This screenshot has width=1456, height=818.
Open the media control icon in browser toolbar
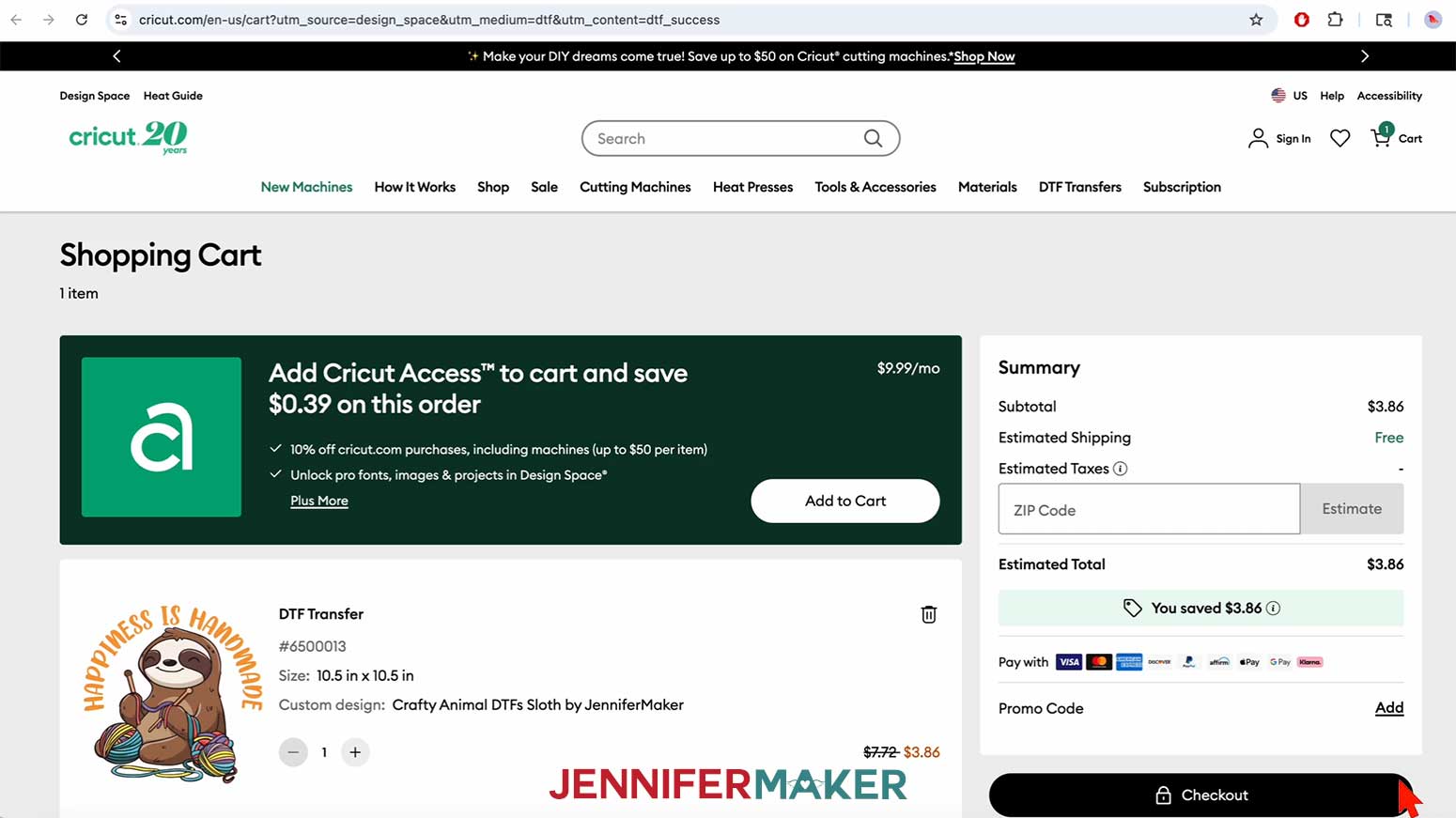[x=1384, y=20]
